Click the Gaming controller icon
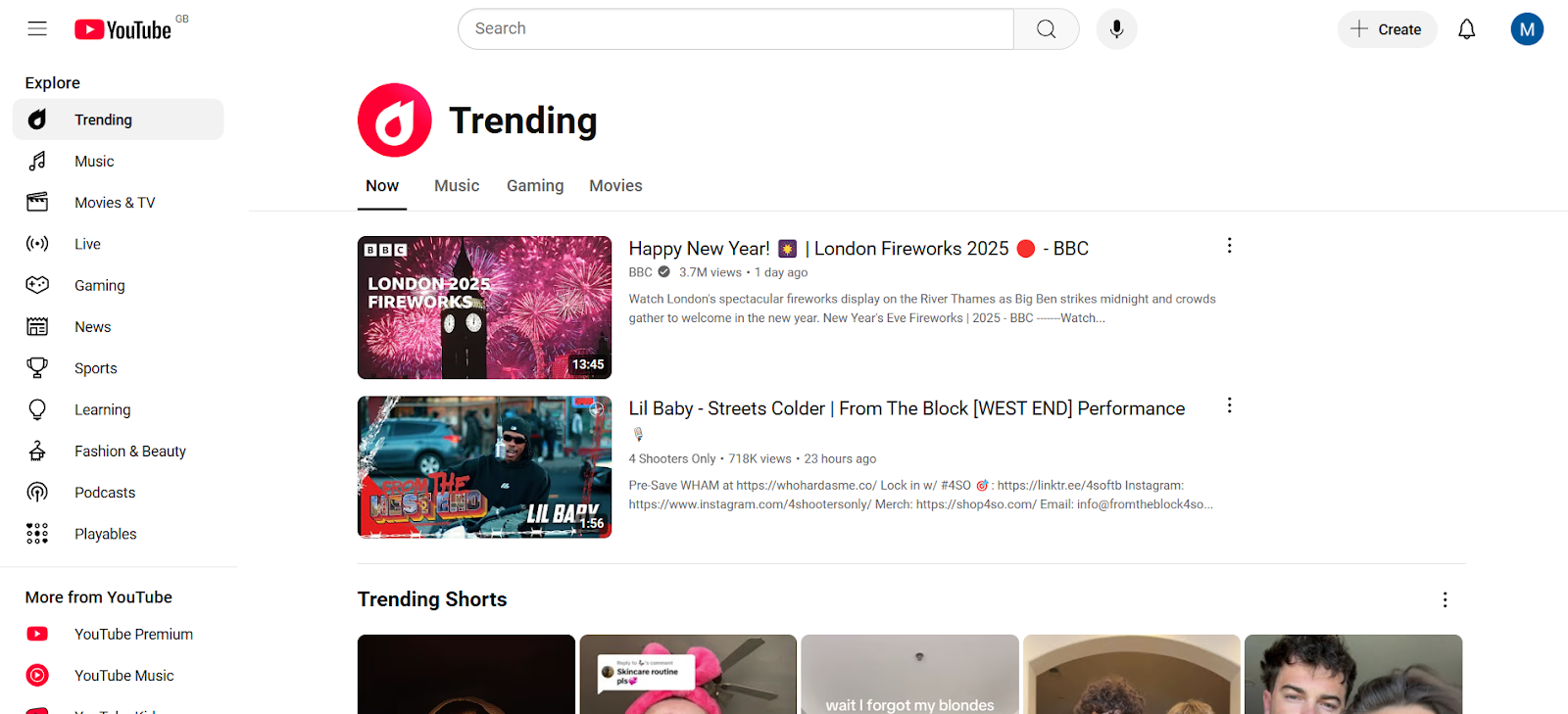This screenshot has width=1568, height=714. click(37, 285)
